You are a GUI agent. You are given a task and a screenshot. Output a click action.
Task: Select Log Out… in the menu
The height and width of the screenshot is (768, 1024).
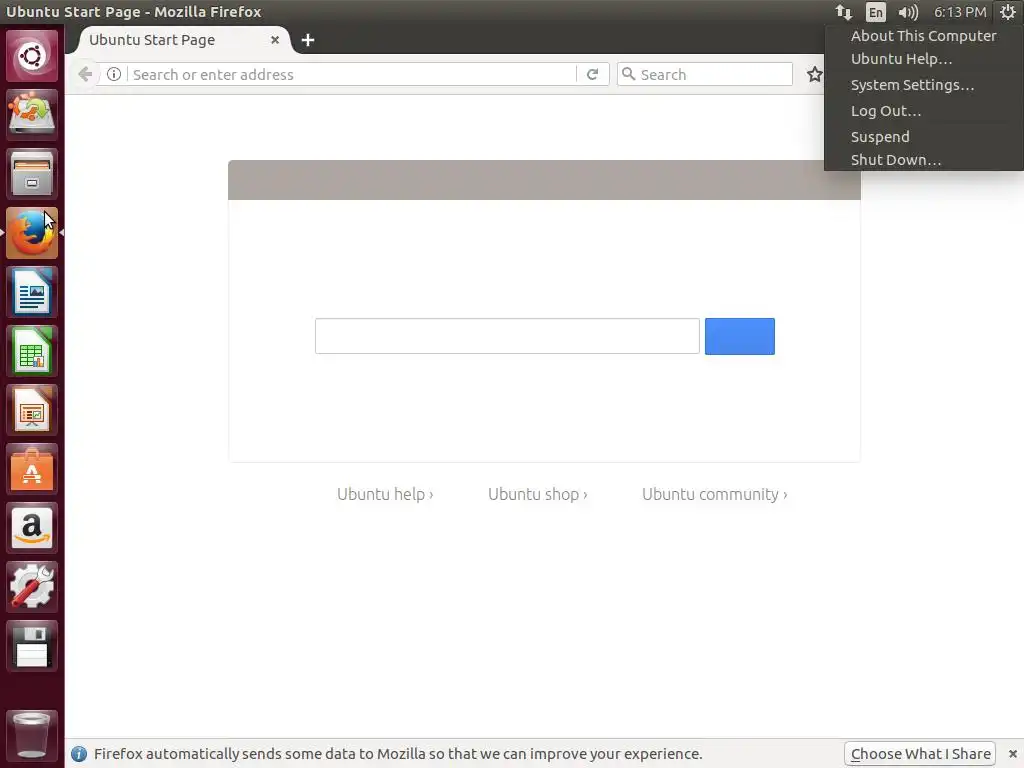pos(923,111)
